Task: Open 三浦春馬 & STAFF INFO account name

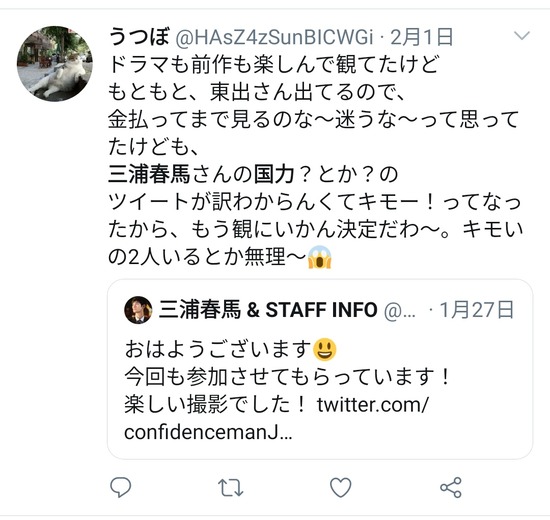Action: coord(268,309)
